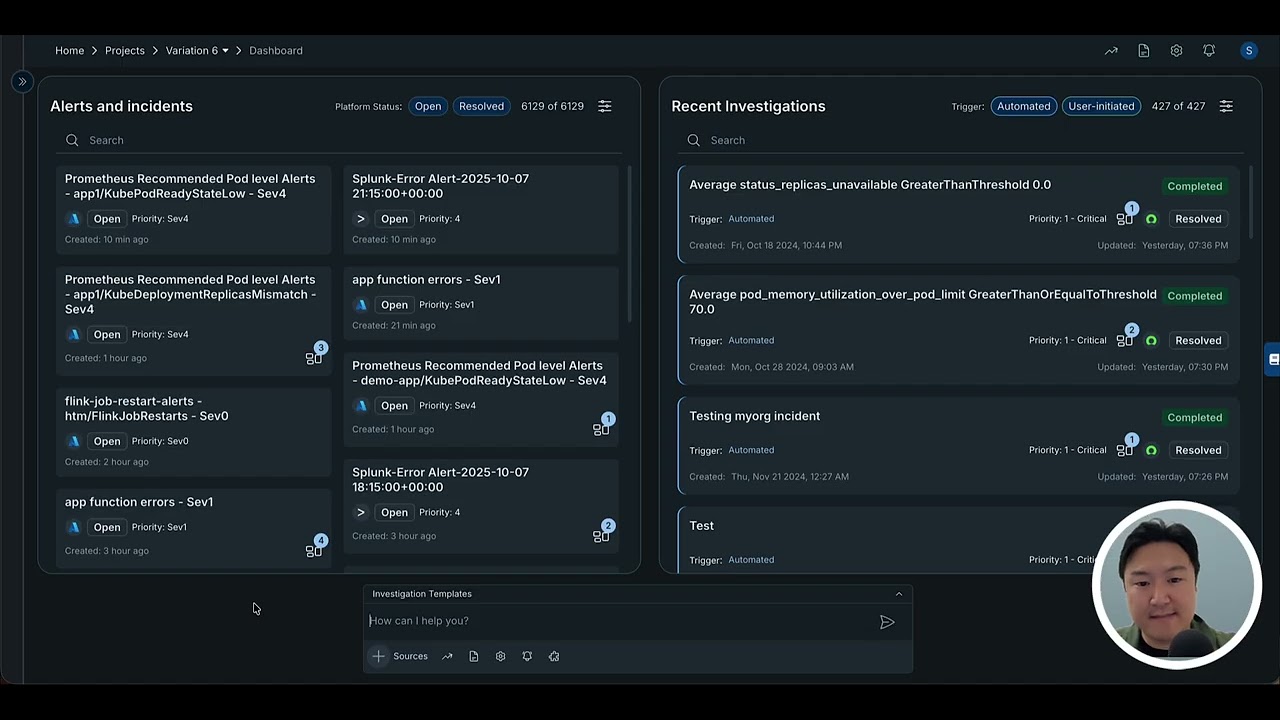This screenshot has width=1280, height=720.
Task: Go to Home breadcrumb
Action: 70,51
